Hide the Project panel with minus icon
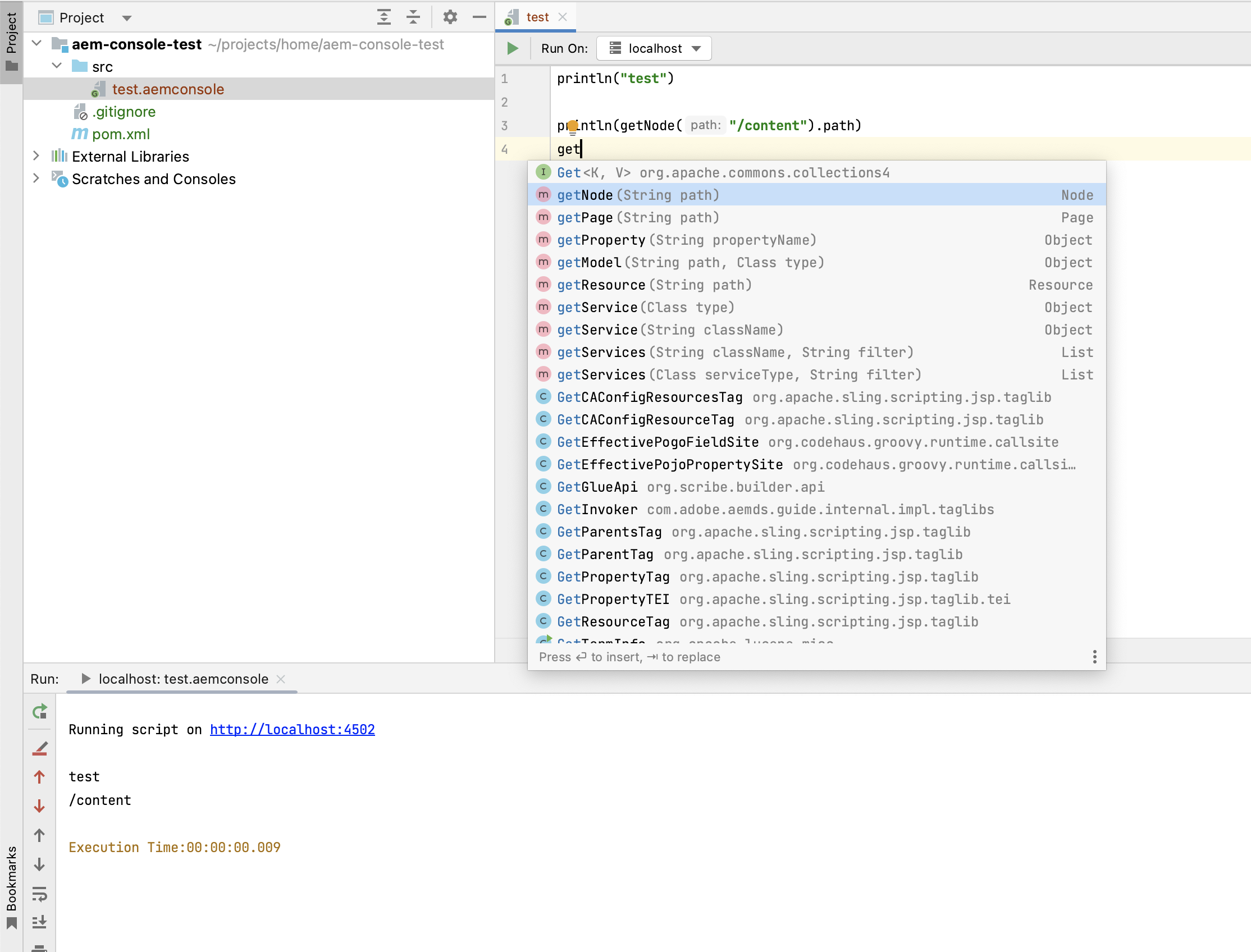Viewport: 1251px width, 952px height. click(479, 17)
